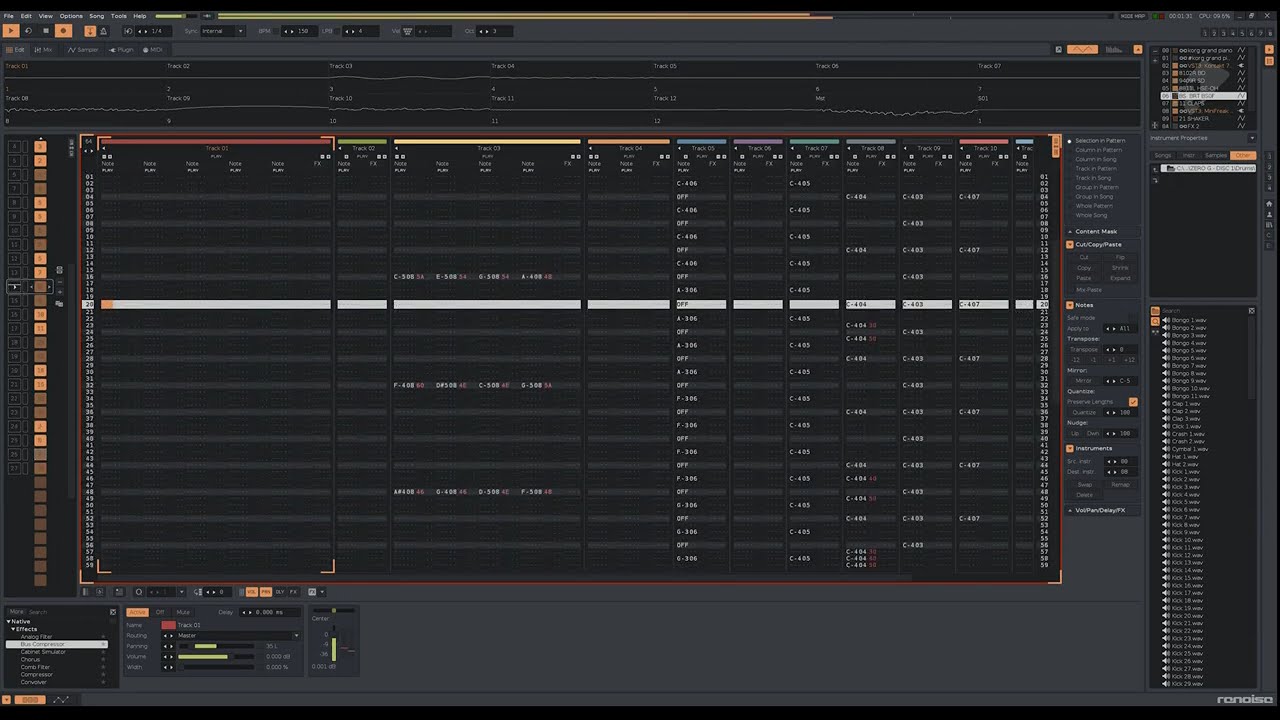The height and width of the screenshot is (720, 1280).
Task: Select the Selection in Pattern radio option
Action: coord(1069,141)
